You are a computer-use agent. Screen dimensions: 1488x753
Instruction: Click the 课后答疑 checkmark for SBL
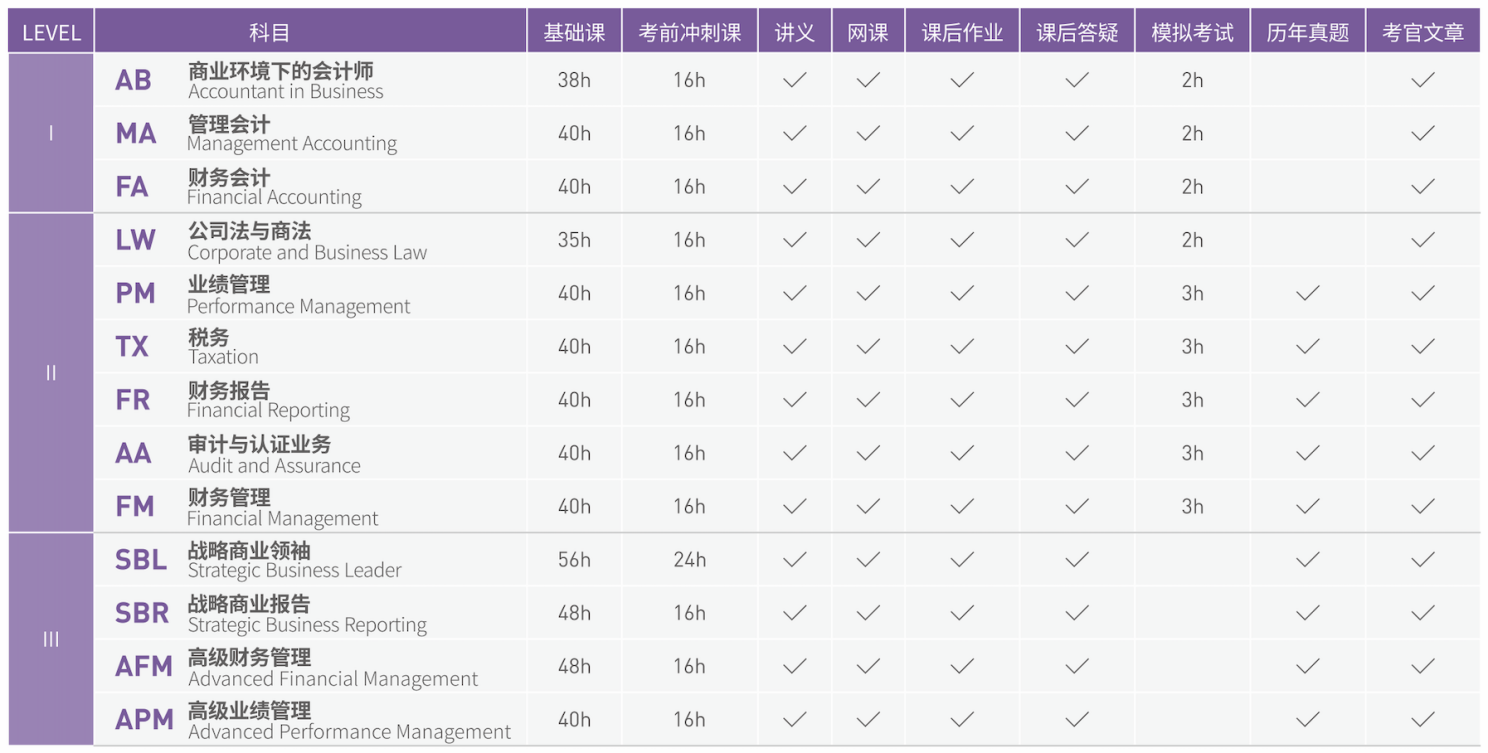[x=1076, y=559]
